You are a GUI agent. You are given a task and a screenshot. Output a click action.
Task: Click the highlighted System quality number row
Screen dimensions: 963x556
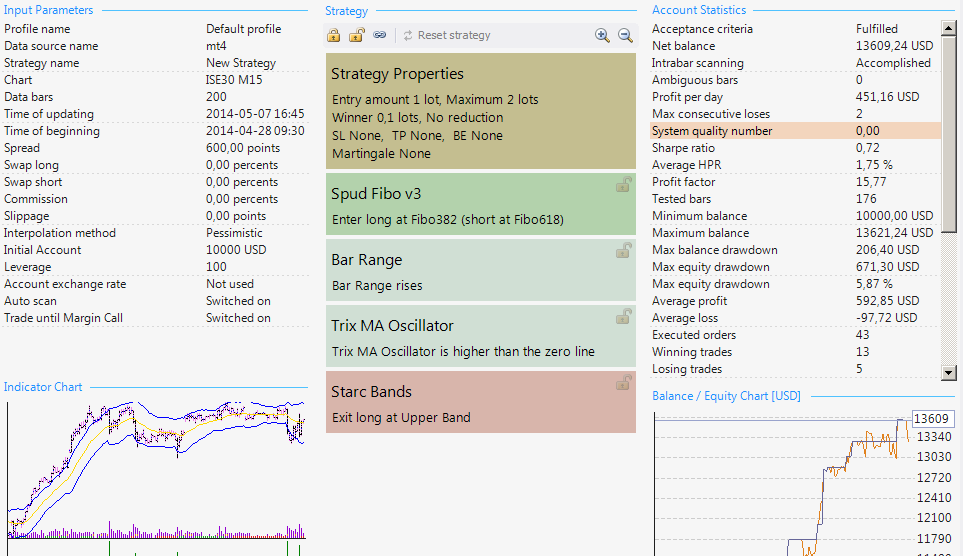point(795,131)
